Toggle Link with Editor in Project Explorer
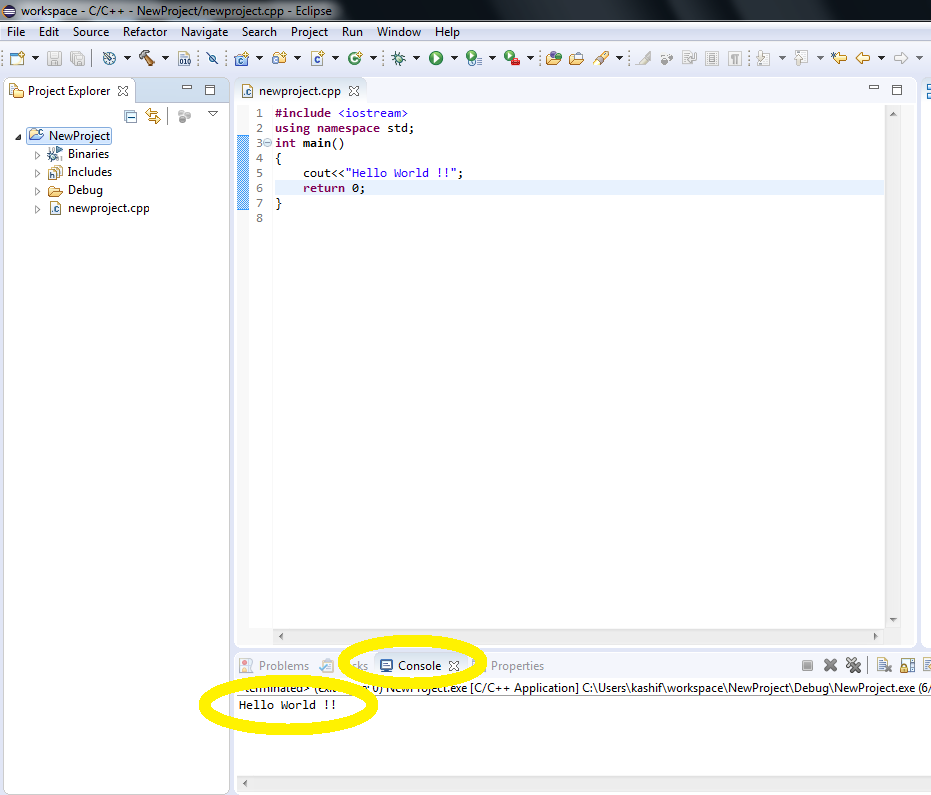Viewport: 931px width, 795px height. pos(152,115)
